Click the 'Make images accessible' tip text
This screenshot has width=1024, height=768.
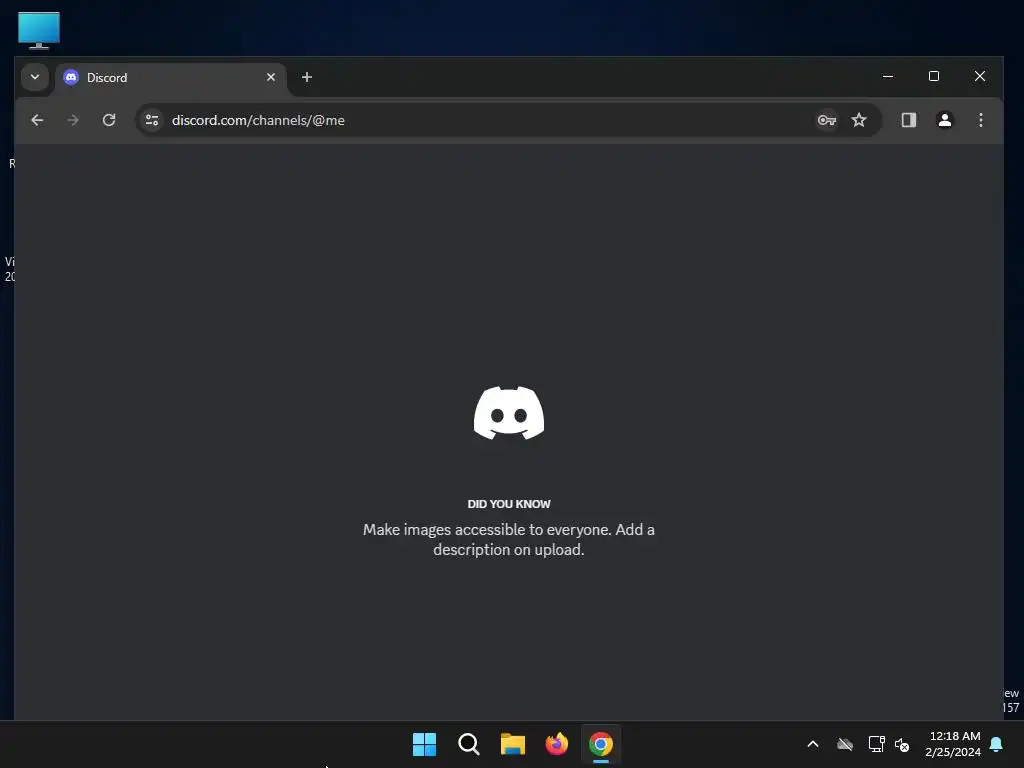[509, 539]
